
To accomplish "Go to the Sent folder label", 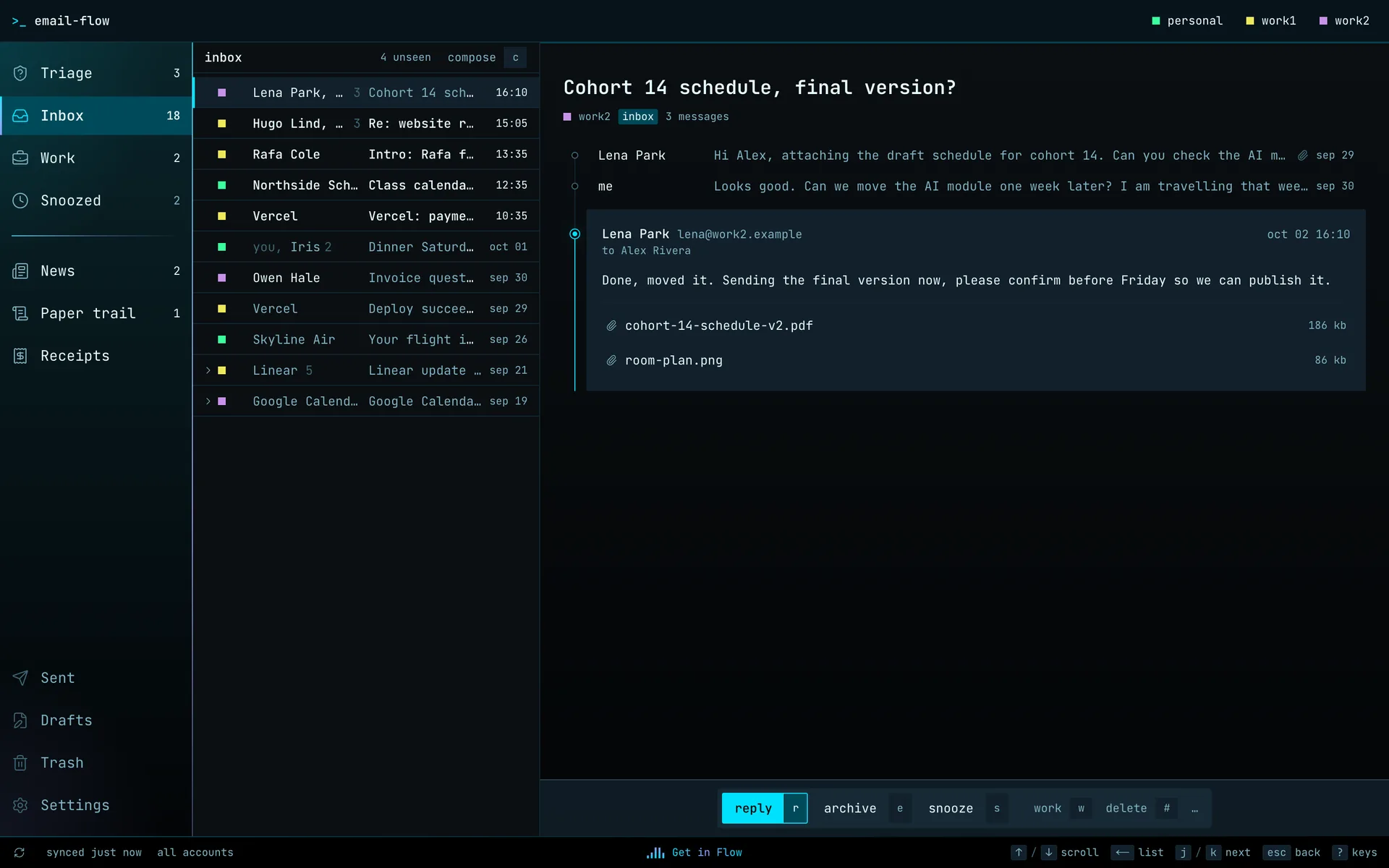I will 58,678.
